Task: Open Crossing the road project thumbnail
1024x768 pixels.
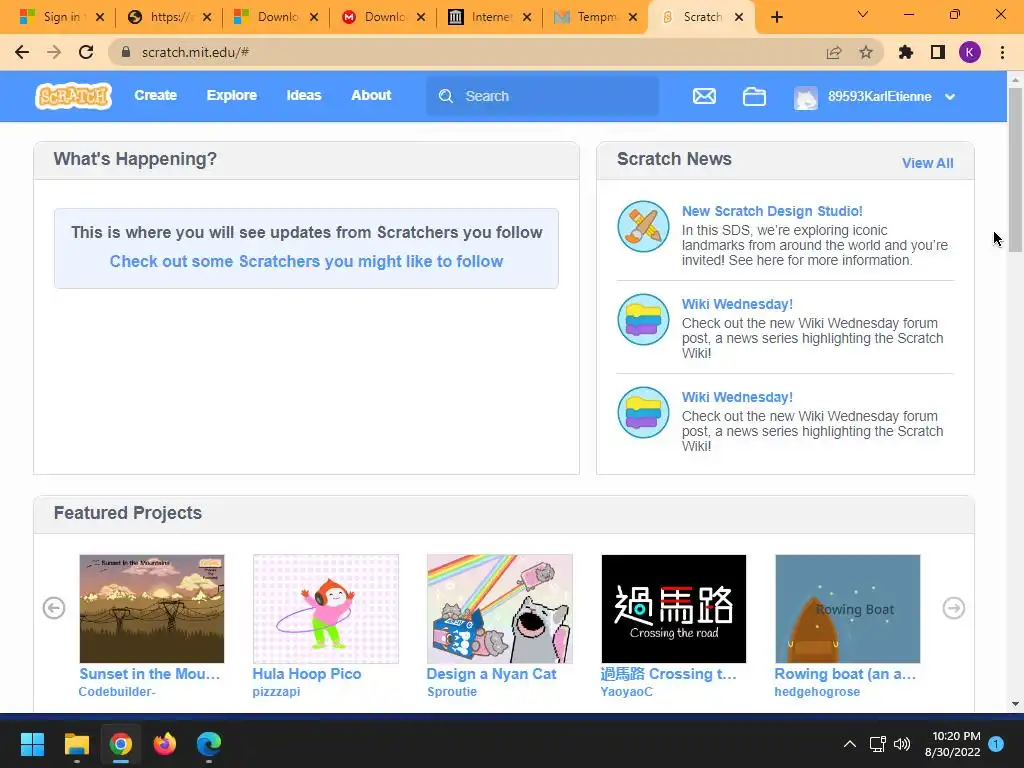Action: point(673,609)
